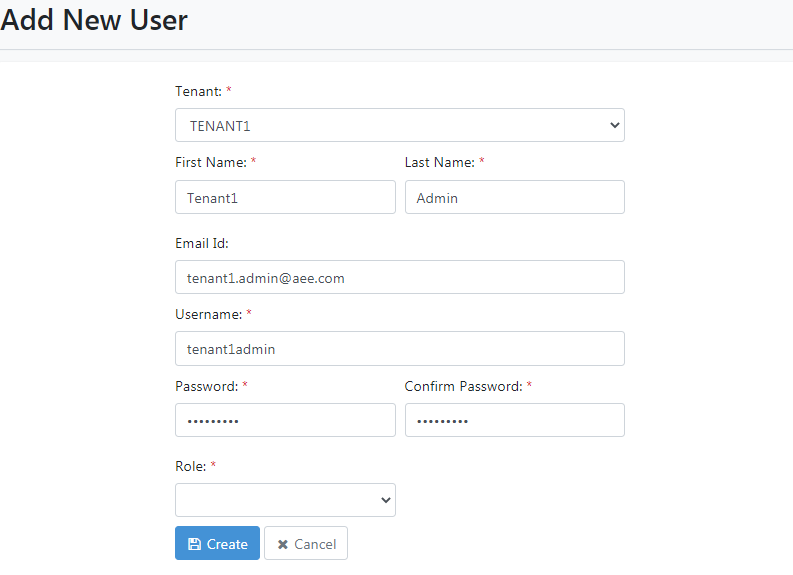
Task: Click the Tenant field label
Action: tap(198, 91)
